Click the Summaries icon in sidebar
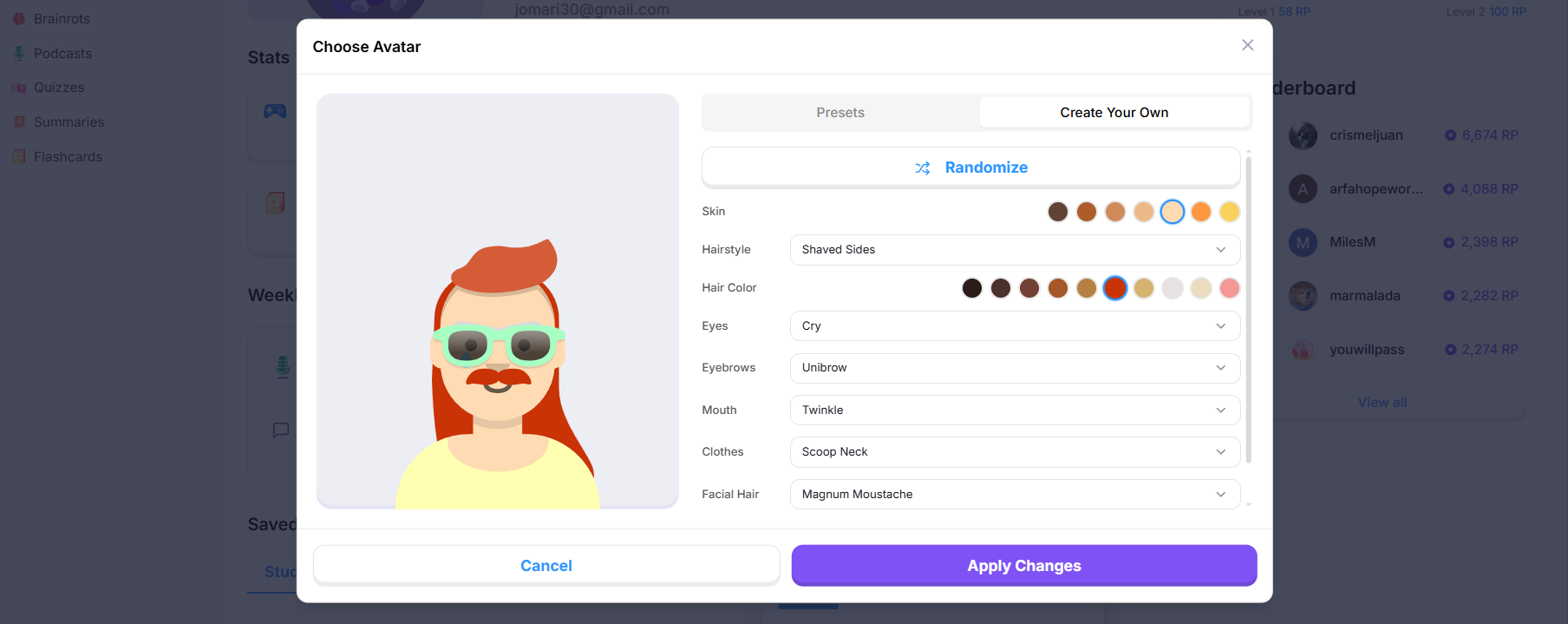Screen dimensions: 1568x624 point(19,122)
